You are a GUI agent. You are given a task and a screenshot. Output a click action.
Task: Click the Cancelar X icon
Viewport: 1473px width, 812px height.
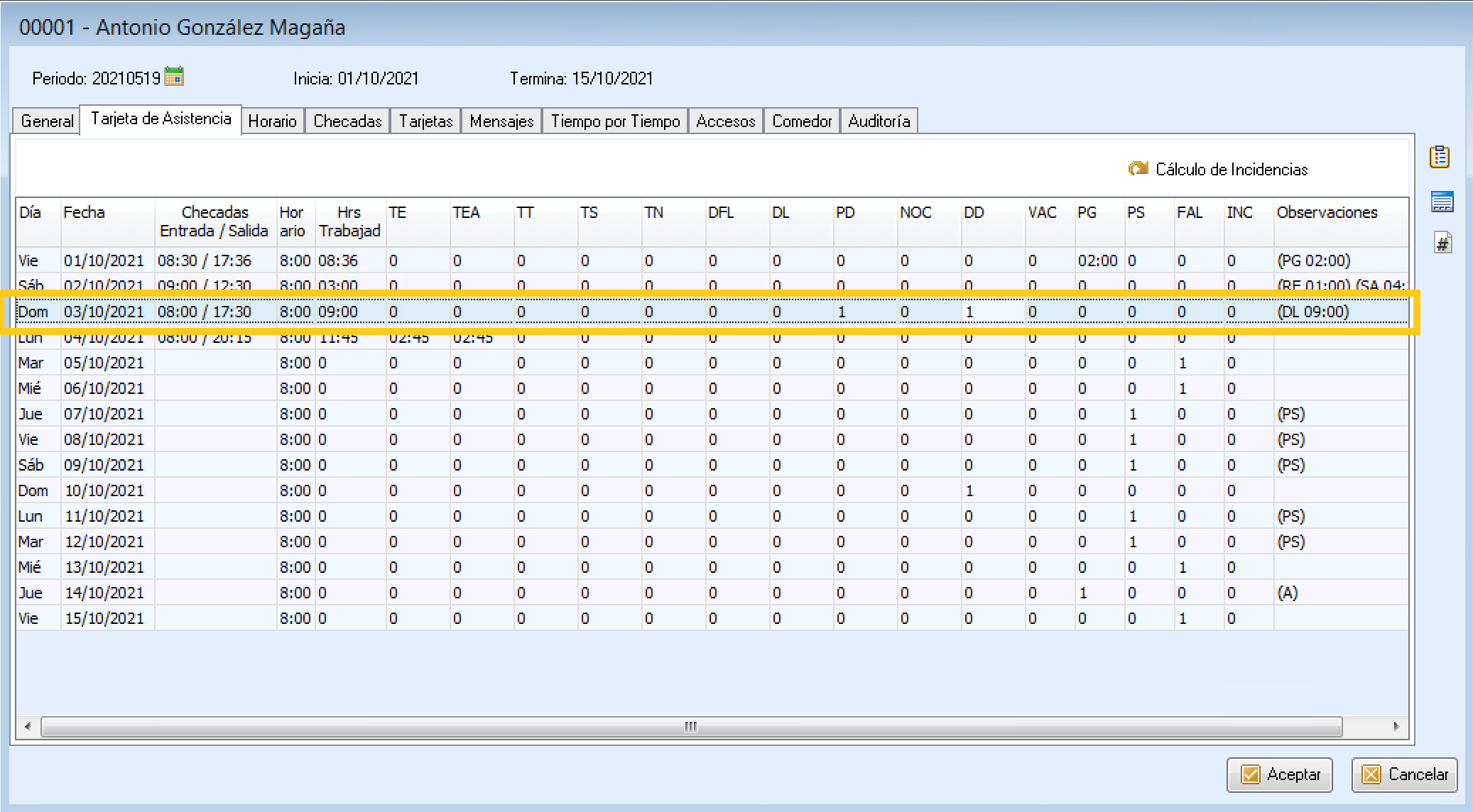1371,774
